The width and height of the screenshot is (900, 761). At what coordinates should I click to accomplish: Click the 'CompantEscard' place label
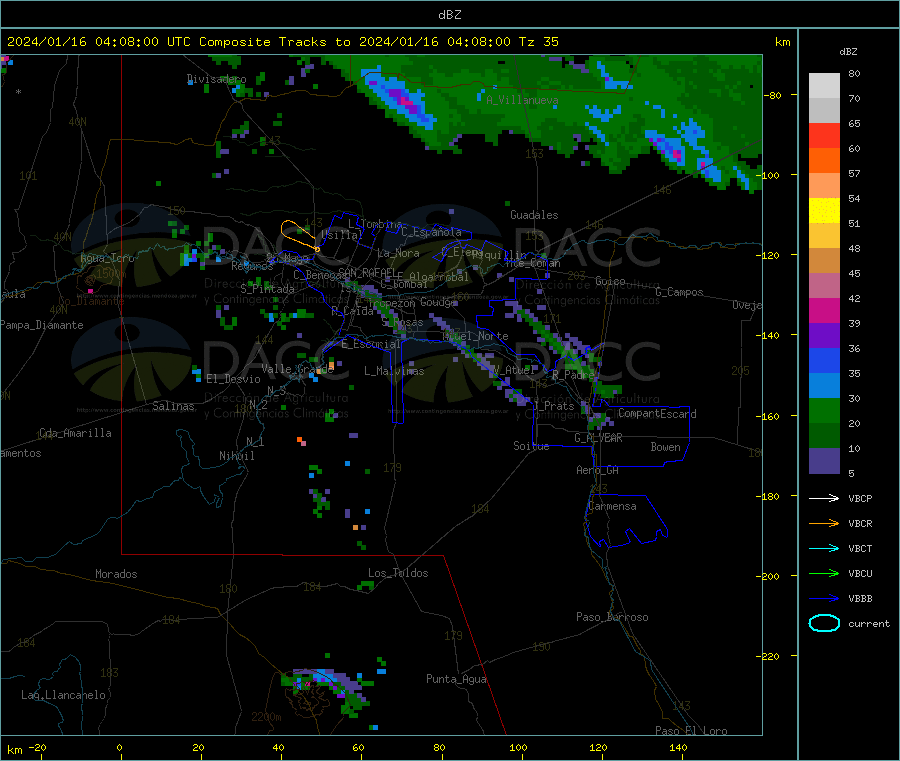(x=657, y=413)
